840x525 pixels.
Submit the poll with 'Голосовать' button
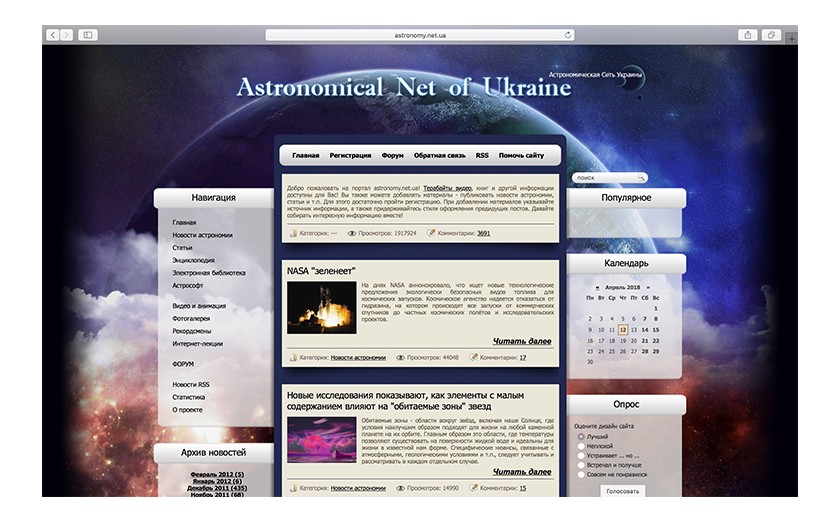(622, 491)
